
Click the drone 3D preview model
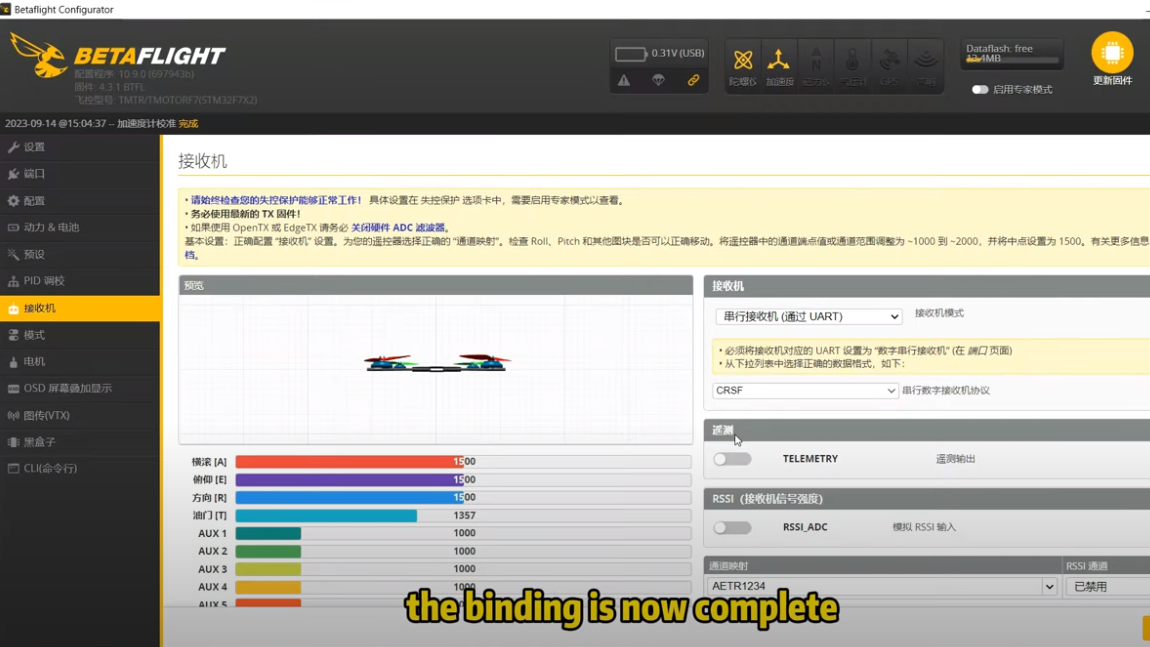[437, 364]
